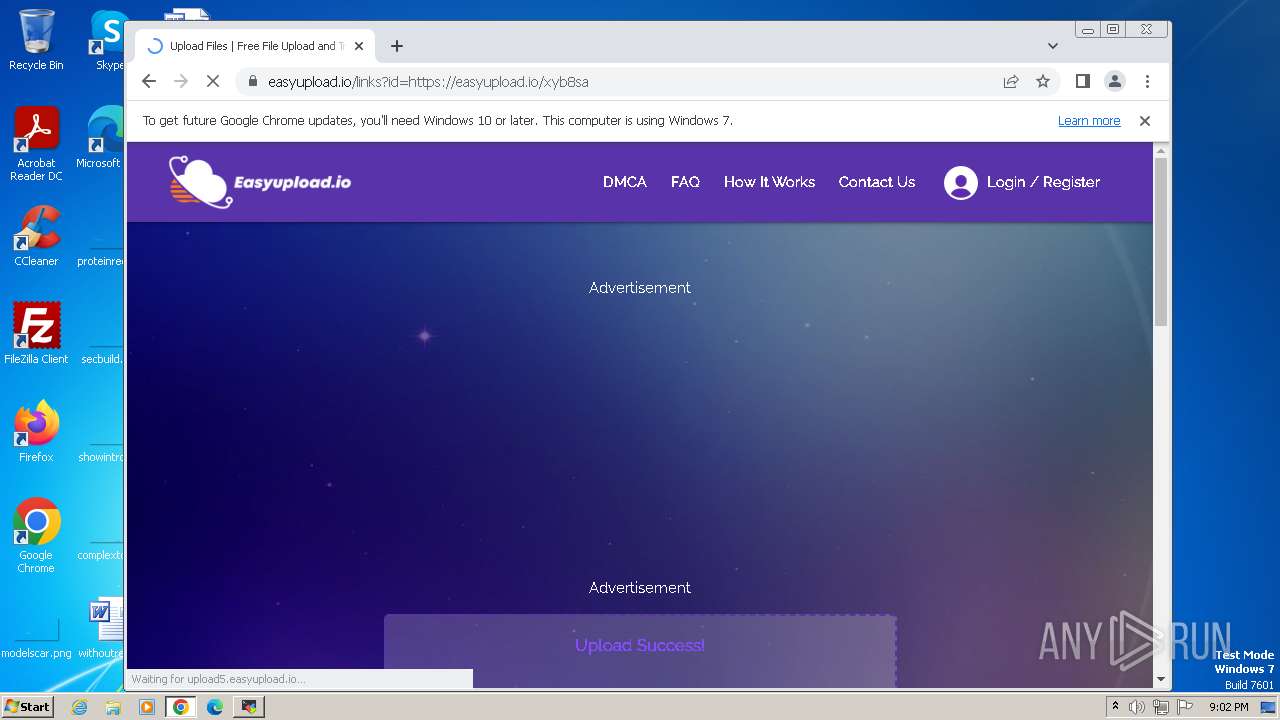The image size is (1280, 720).
Task: Open Recycle Bin on the desktop
Action: click(36, 40)
